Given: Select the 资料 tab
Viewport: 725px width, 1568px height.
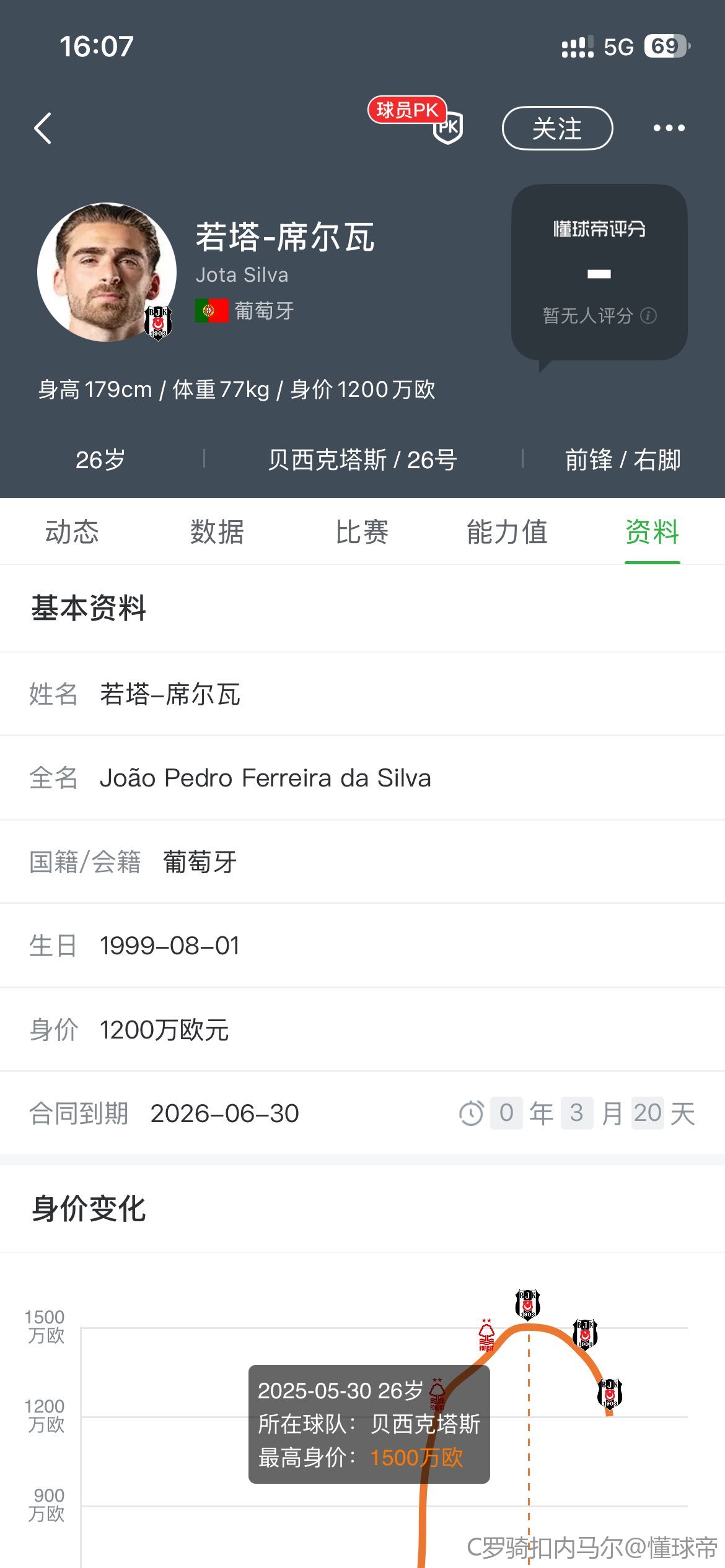Looking at the screenshot, I should coord(652,532).
